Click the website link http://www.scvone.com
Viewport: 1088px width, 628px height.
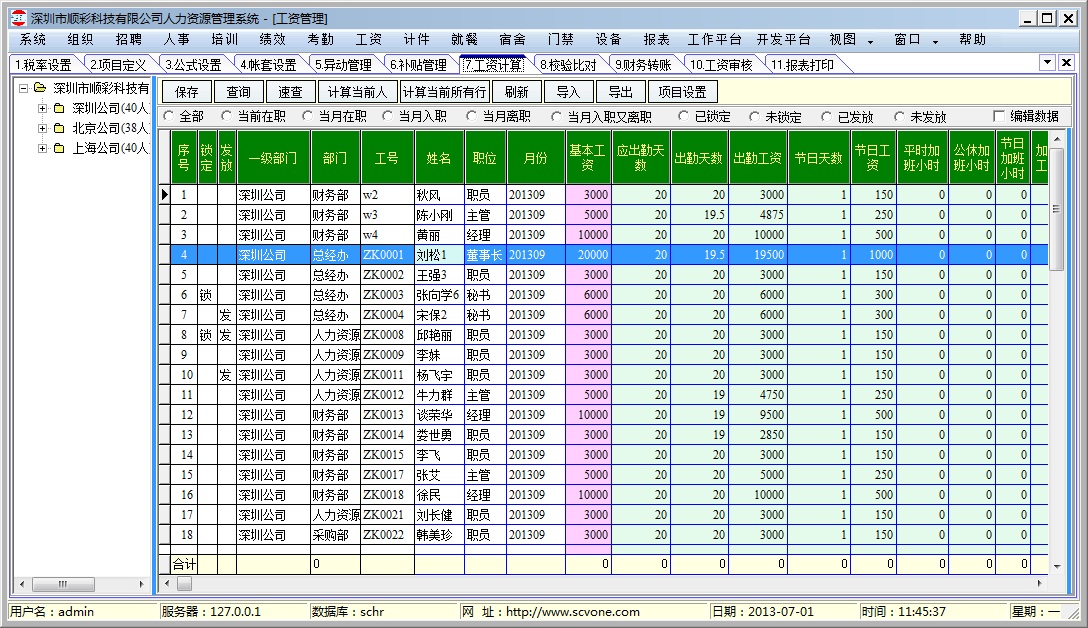(572, 612)
